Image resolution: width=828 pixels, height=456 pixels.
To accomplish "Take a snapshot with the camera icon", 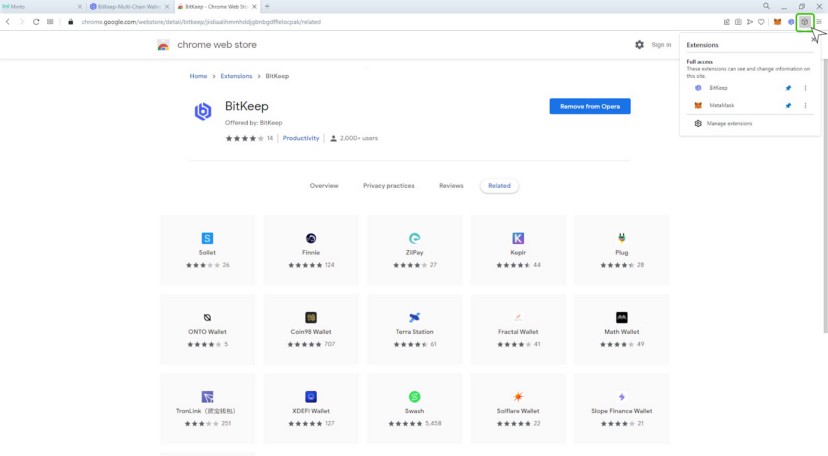I will (x=738, y=22).
